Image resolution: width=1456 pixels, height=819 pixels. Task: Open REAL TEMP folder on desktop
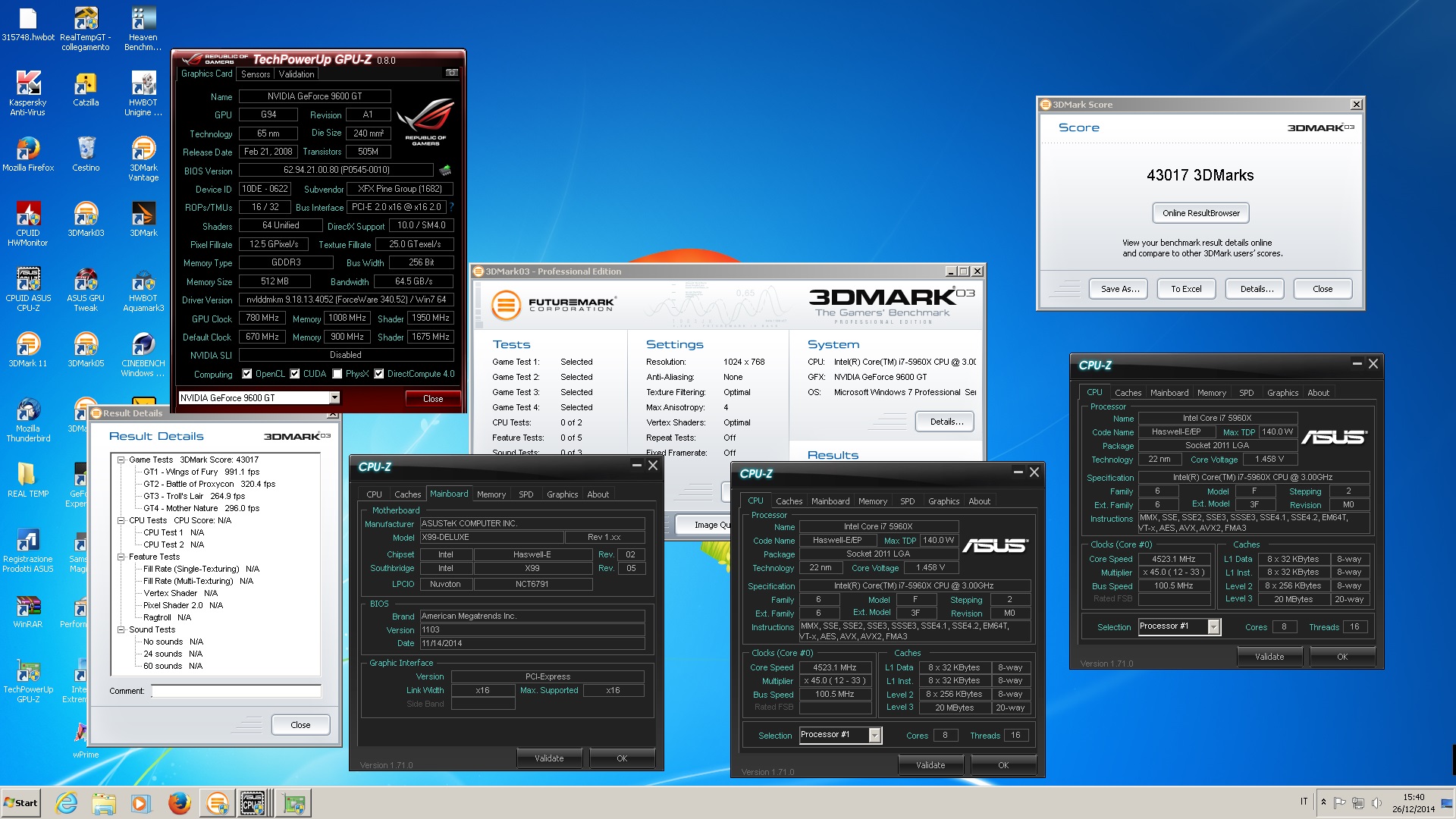(28, 481)
